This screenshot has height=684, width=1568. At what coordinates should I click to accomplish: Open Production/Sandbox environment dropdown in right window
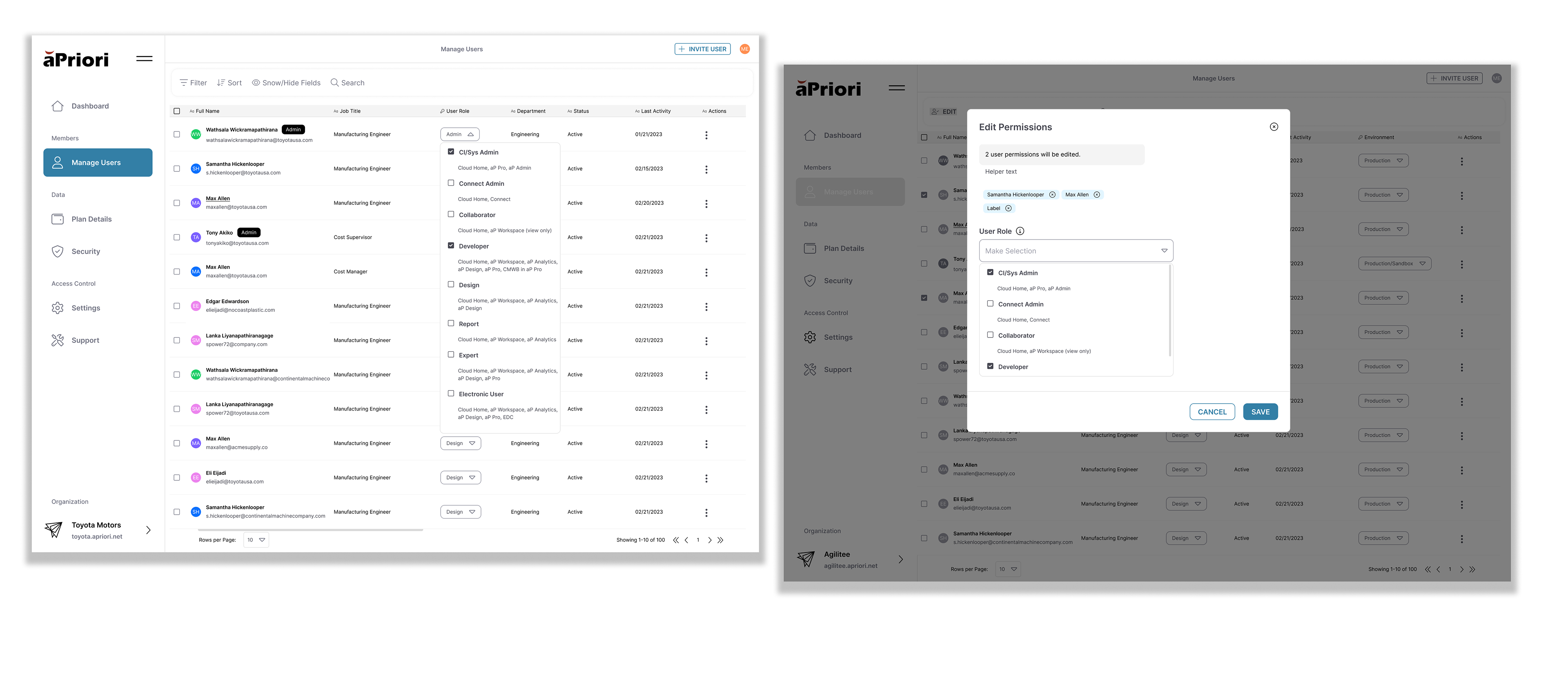tap(1394, 264)
